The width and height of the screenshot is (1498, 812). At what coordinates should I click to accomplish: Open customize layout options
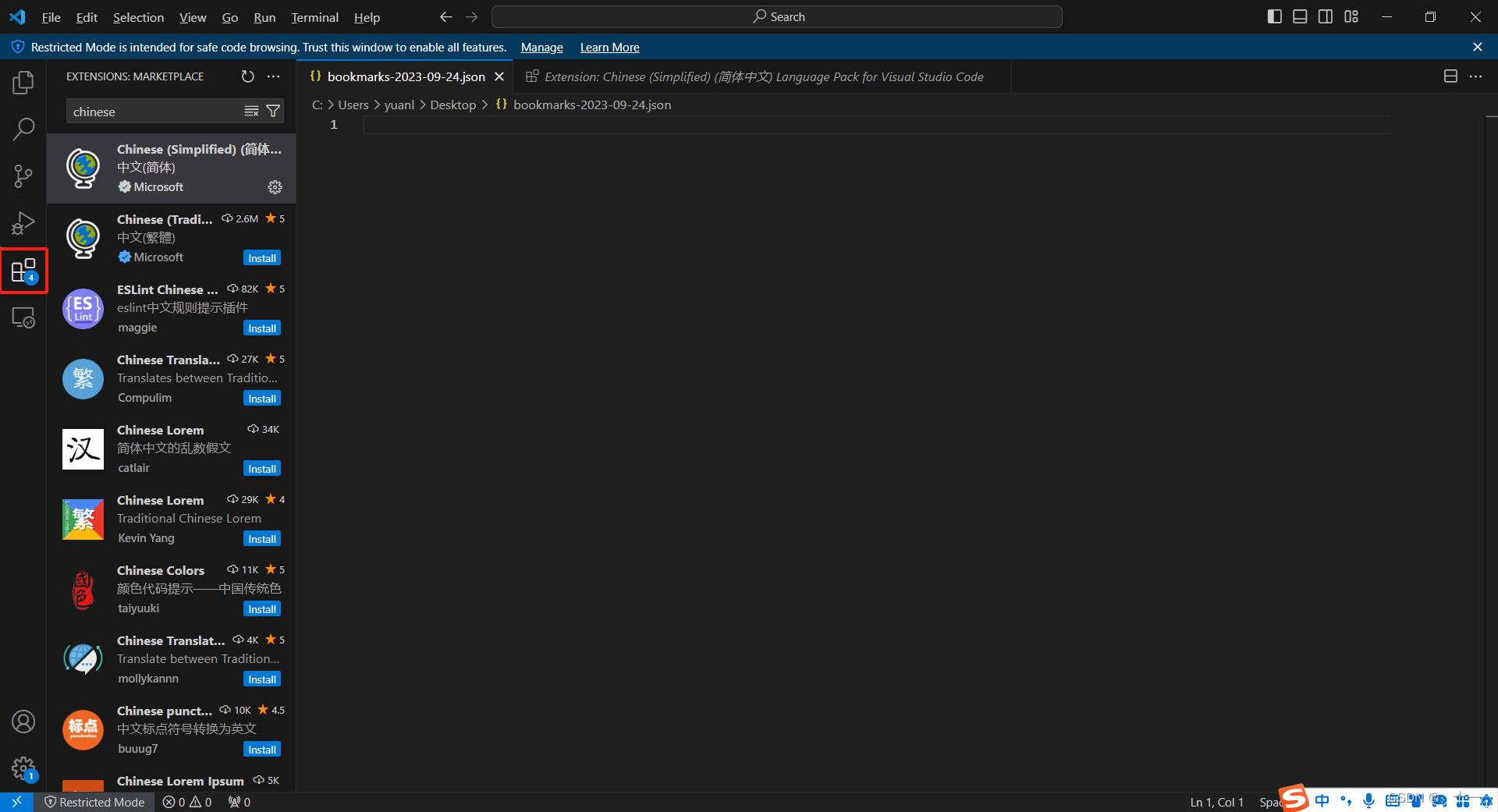[x=1351, y=16]
